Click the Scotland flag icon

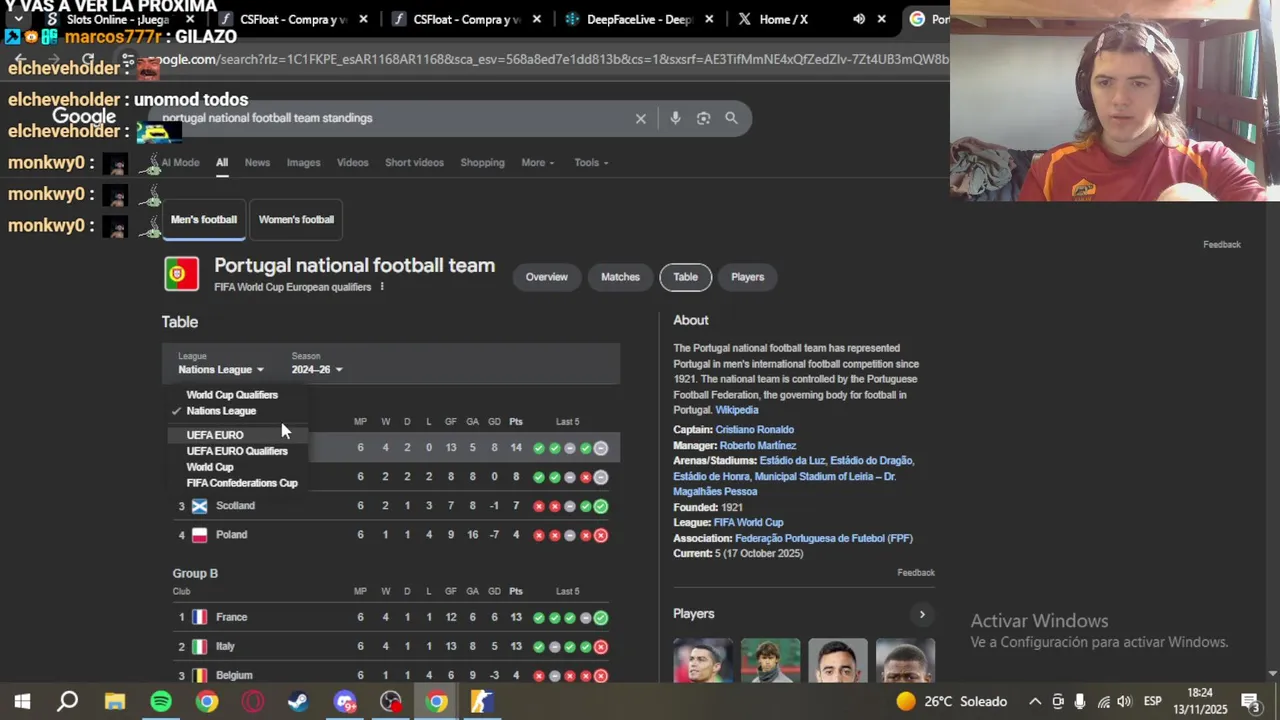point(199,506)
